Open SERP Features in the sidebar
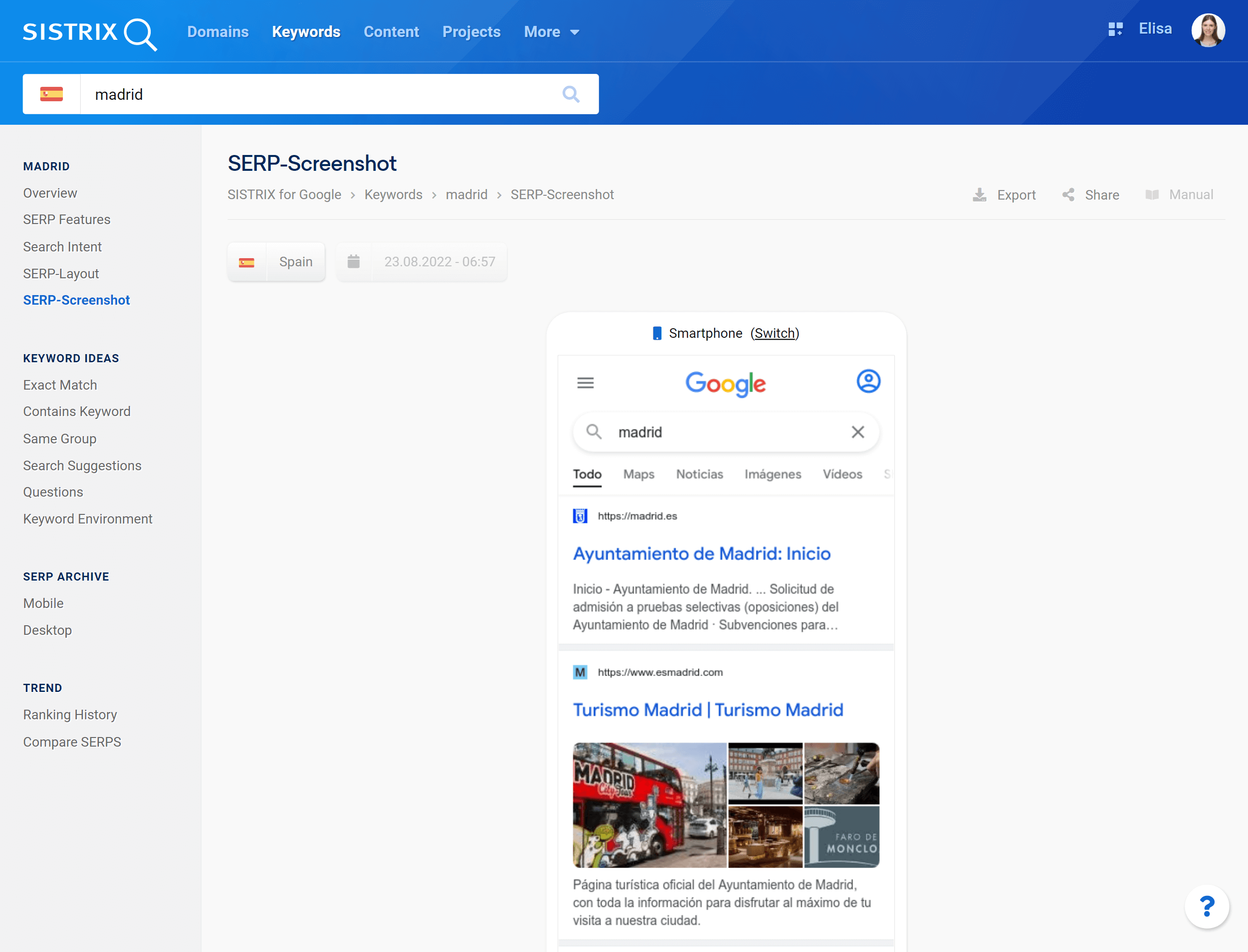This screenshot has height=952, width=1248. (x=66, y=220)
